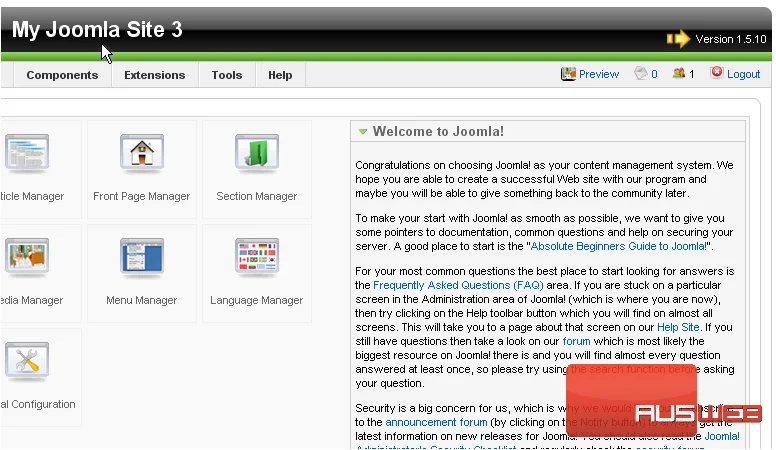Click the yellow arrow icon beside Version

pyautogui.click(x=678, y=39)
